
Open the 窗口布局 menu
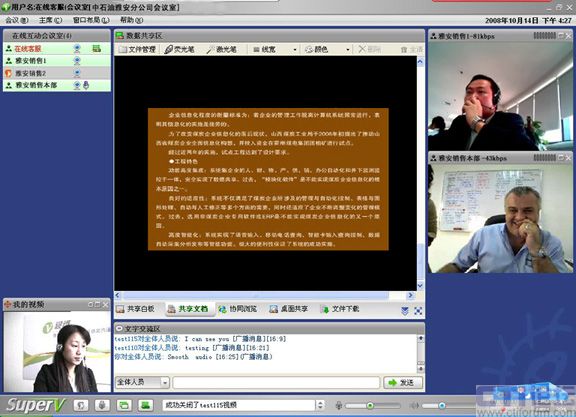coord(91,20)
